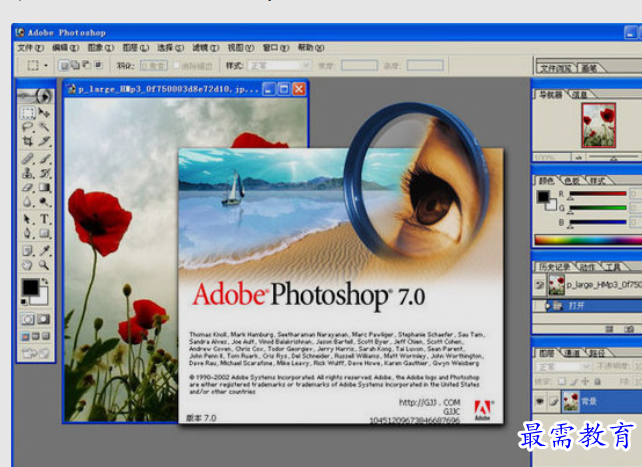Select the Slice tool
Image resolution: width=642 pixels, height=467 pixels.
point(44,141)
